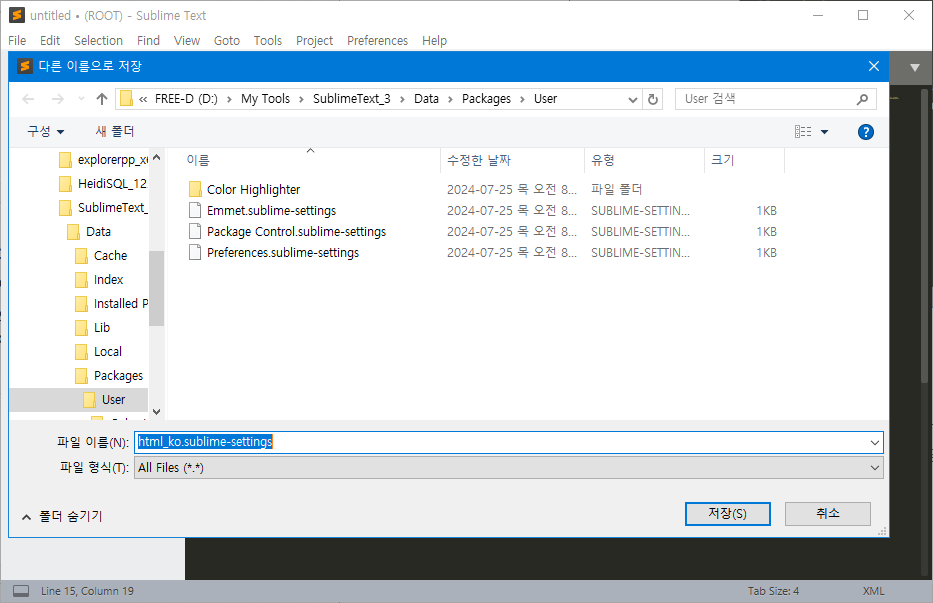Open the recent locations dropdown arrow

(82, 99)
